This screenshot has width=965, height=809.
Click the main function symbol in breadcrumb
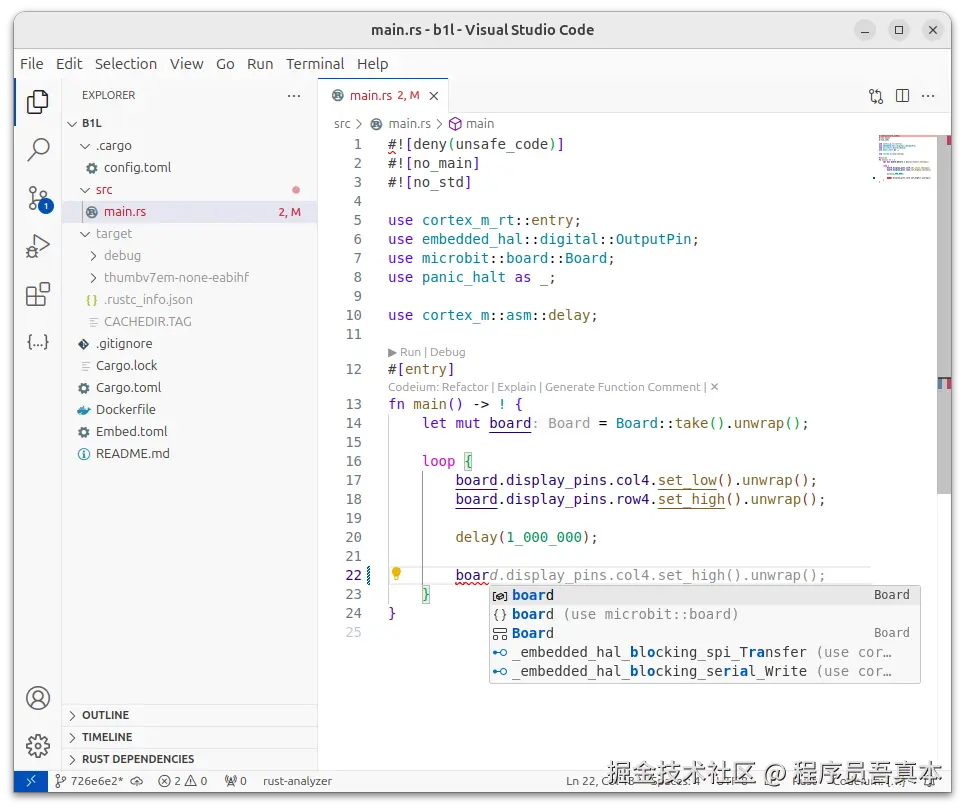(472, 124)
